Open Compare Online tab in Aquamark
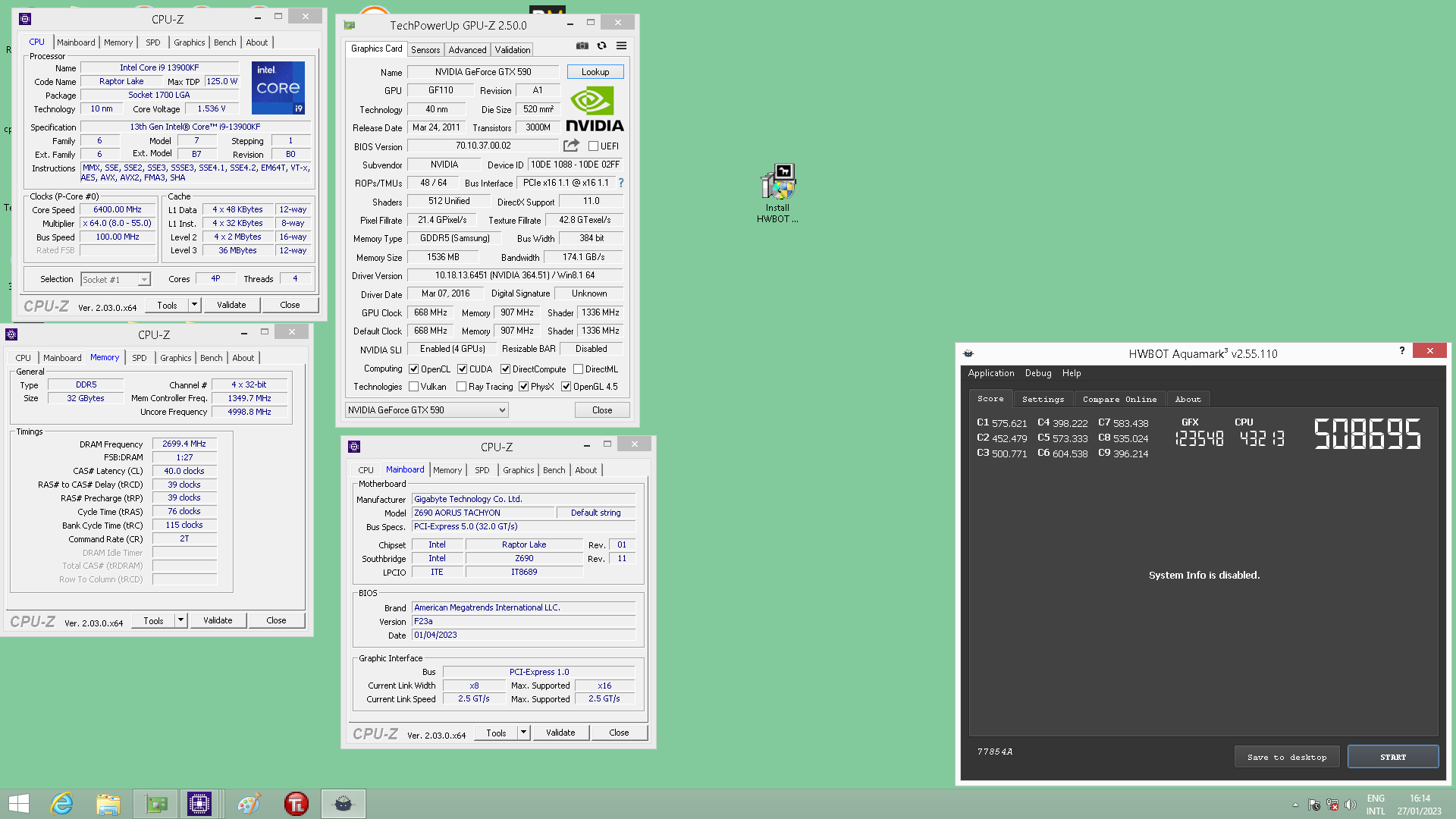The width and height of the screenshot is (1456, 819). [1119, 399]
